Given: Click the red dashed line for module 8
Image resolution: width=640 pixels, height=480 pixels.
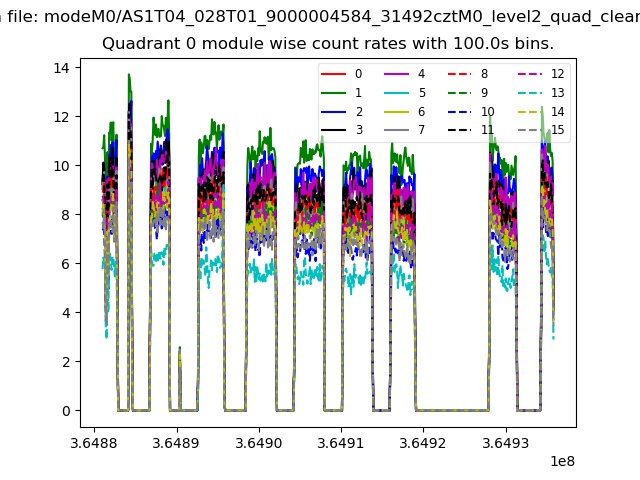Looking at the screenshot, I should pos(461,74).
